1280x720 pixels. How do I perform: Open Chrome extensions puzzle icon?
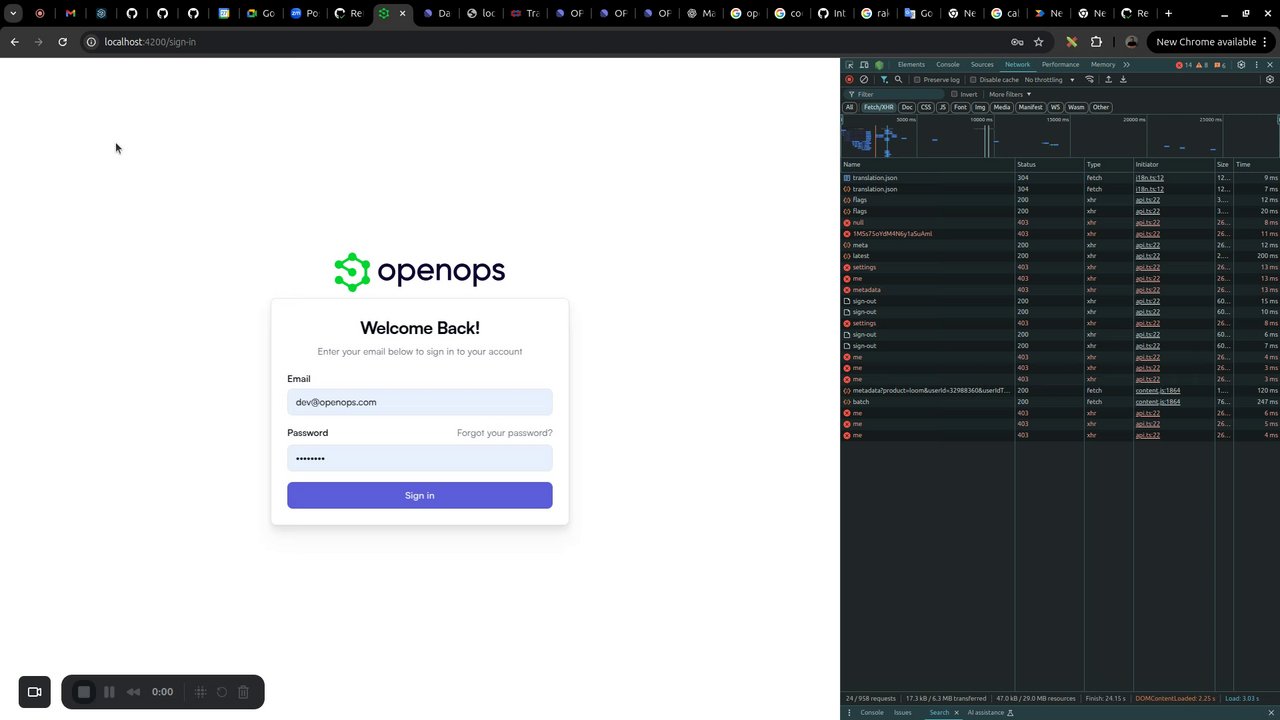point(1096,42)
